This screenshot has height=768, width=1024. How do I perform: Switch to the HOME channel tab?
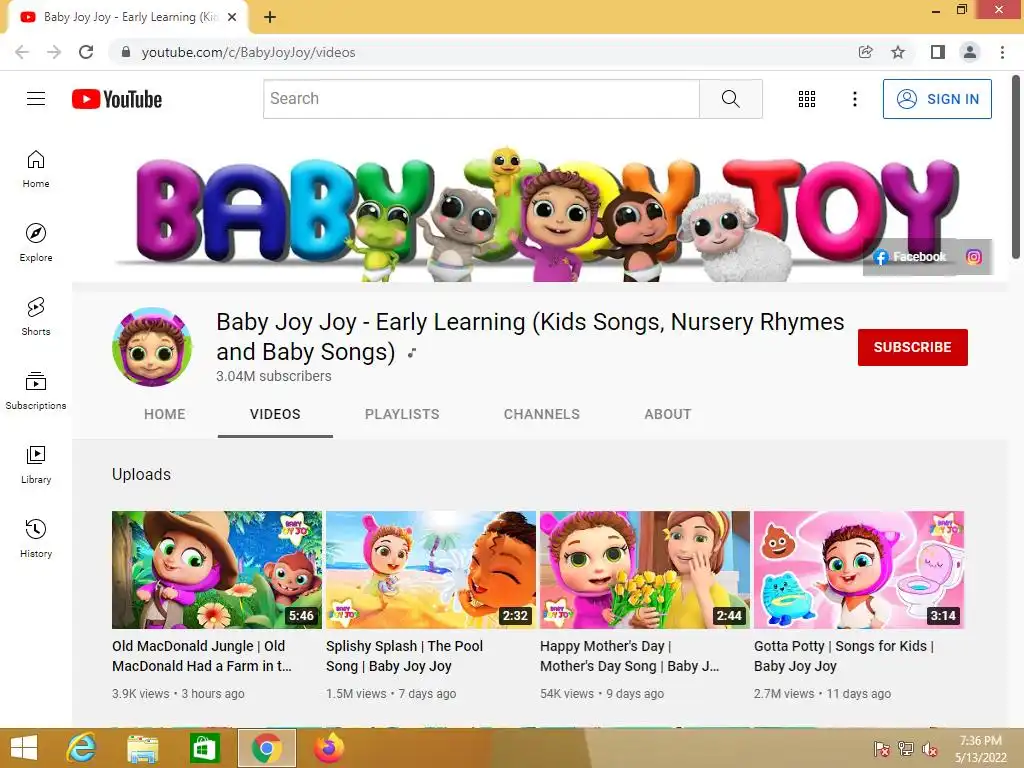tap(165, 414)
